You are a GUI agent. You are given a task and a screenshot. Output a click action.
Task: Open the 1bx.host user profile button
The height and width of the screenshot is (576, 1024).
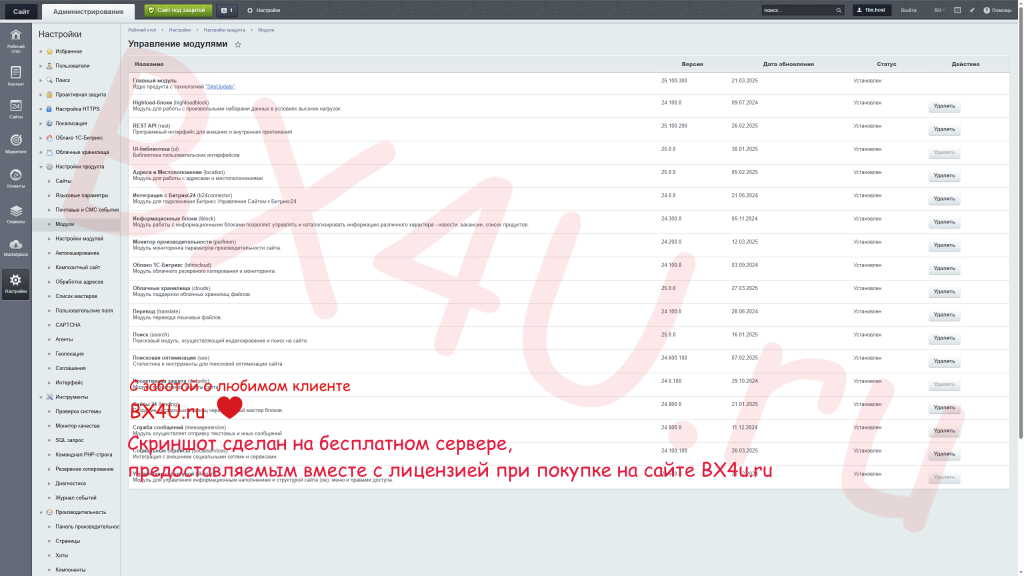[871, 10]
